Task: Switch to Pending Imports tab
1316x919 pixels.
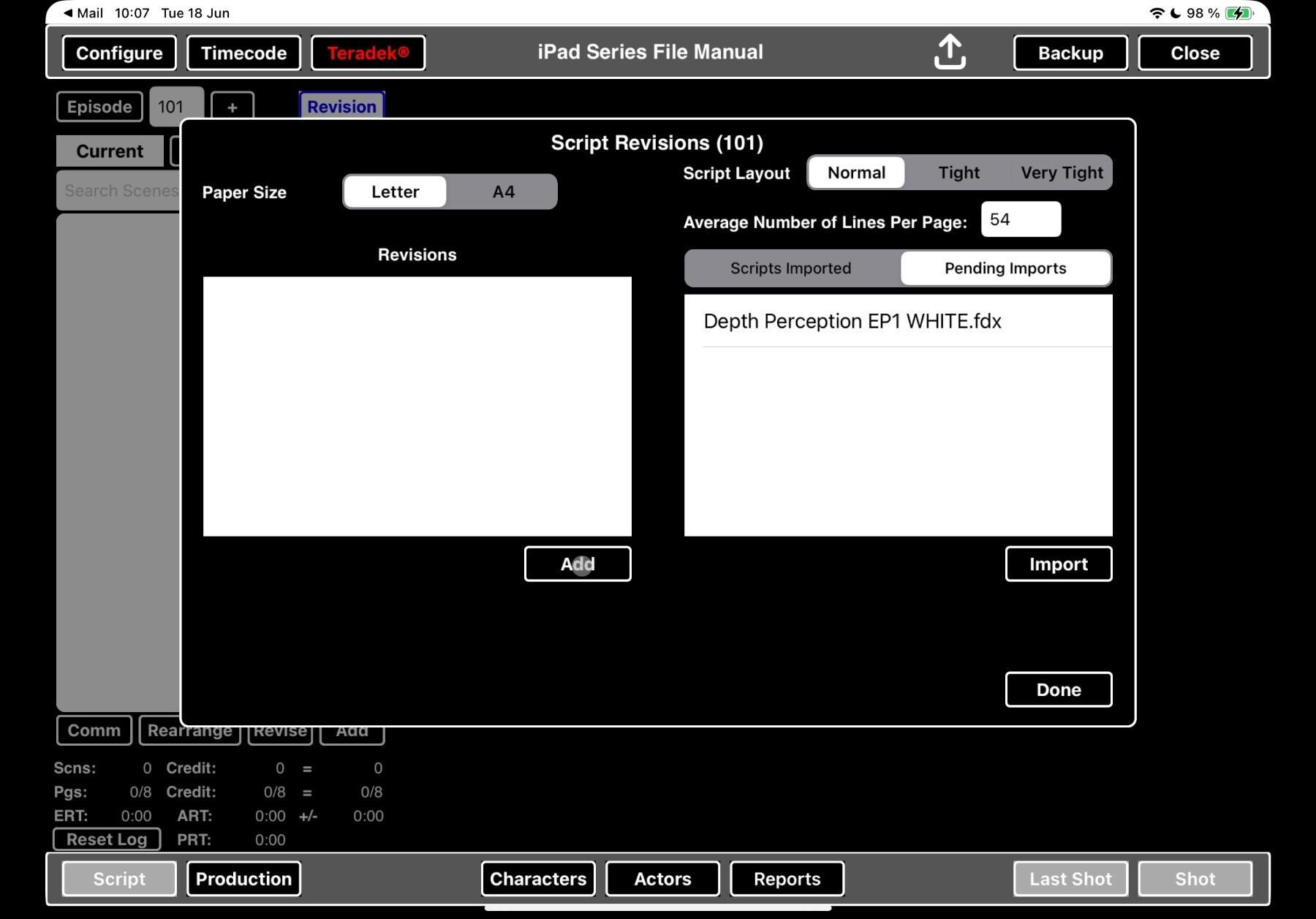Action: (x=1005, y=268)
